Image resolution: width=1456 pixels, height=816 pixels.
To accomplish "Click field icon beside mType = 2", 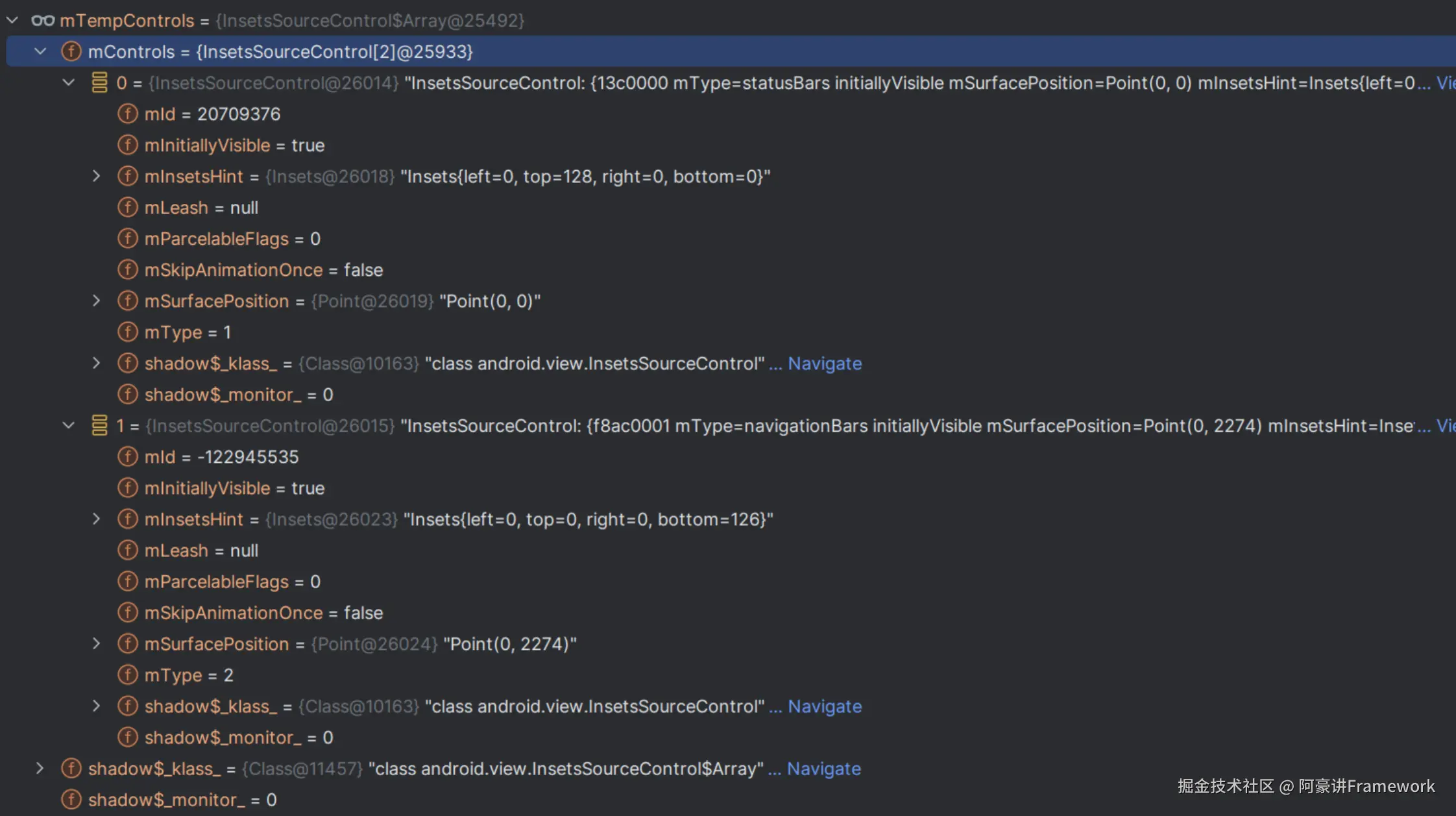I will 128,674.
